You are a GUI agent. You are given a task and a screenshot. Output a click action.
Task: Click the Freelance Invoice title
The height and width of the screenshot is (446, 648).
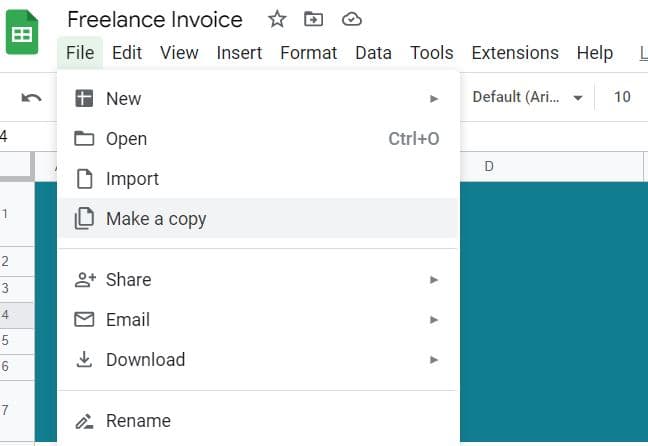(x=155, y=19)
